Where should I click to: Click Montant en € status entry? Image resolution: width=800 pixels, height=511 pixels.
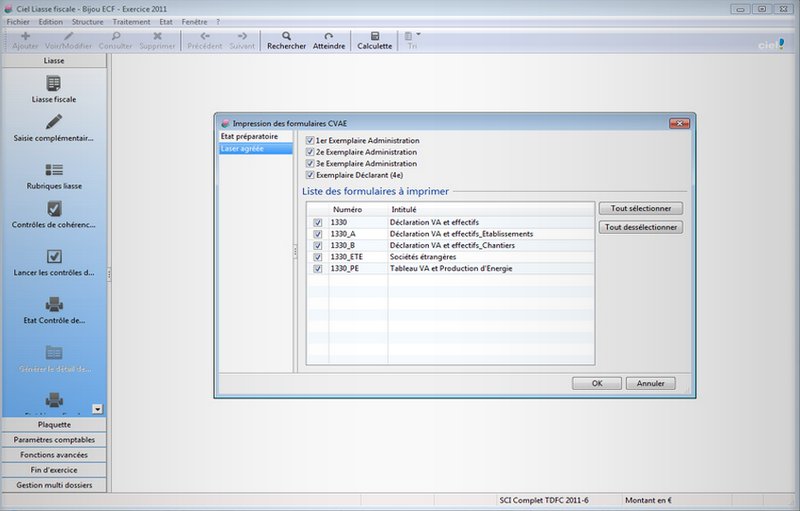(648, 500)
